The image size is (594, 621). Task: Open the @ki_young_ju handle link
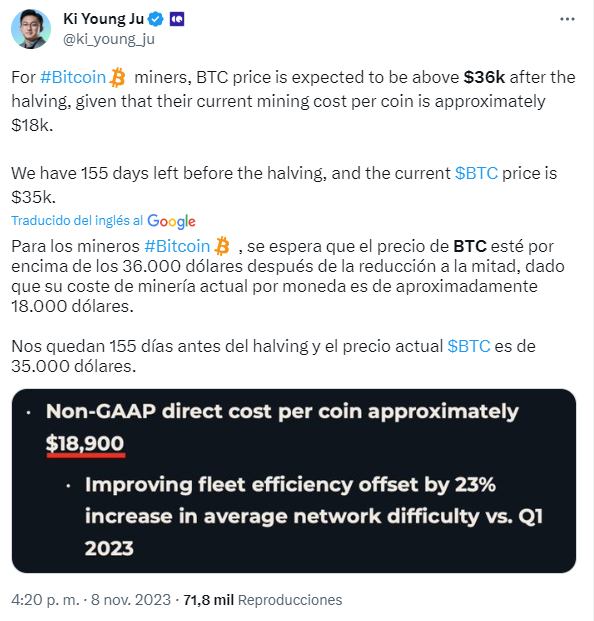pos(109,39)
